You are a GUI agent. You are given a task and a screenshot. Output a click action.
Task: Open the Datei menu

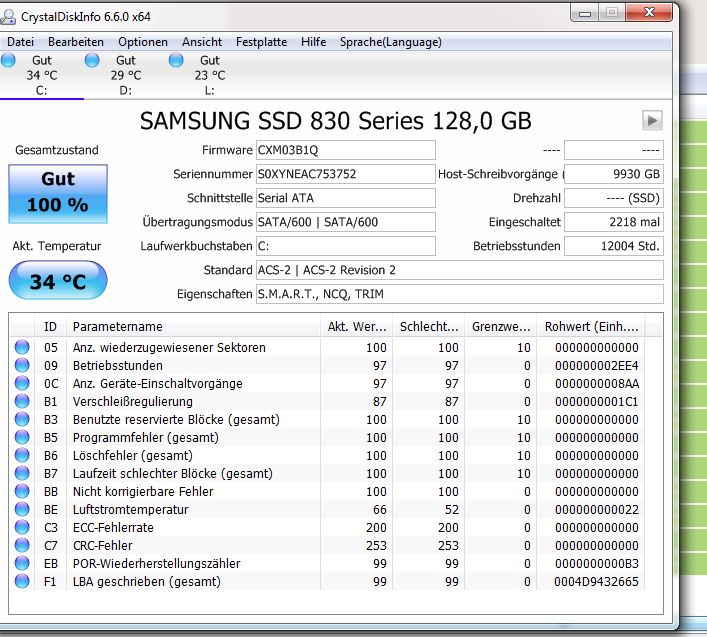click(20, 42)
